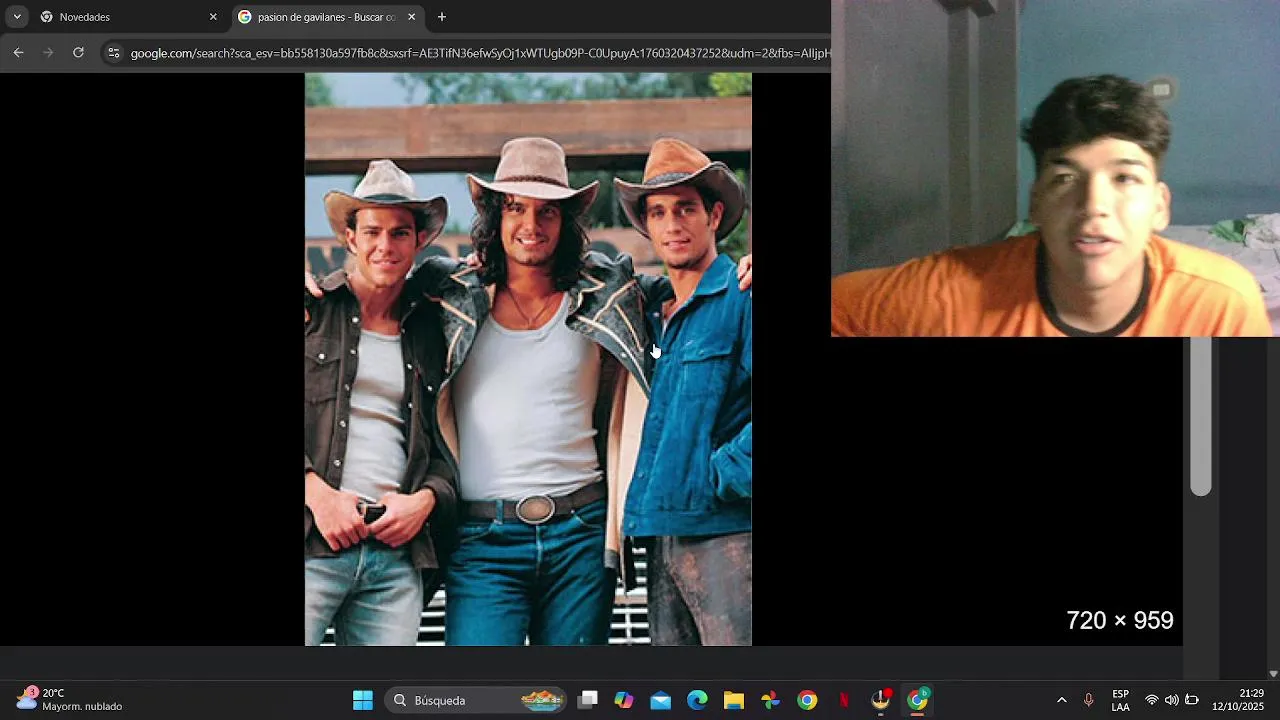Image resolution: width=1280 pixels, height=720 pixels.
Task: Open Netflix from the taskbar
Action: pyautogui.click(x=844, y=700)
